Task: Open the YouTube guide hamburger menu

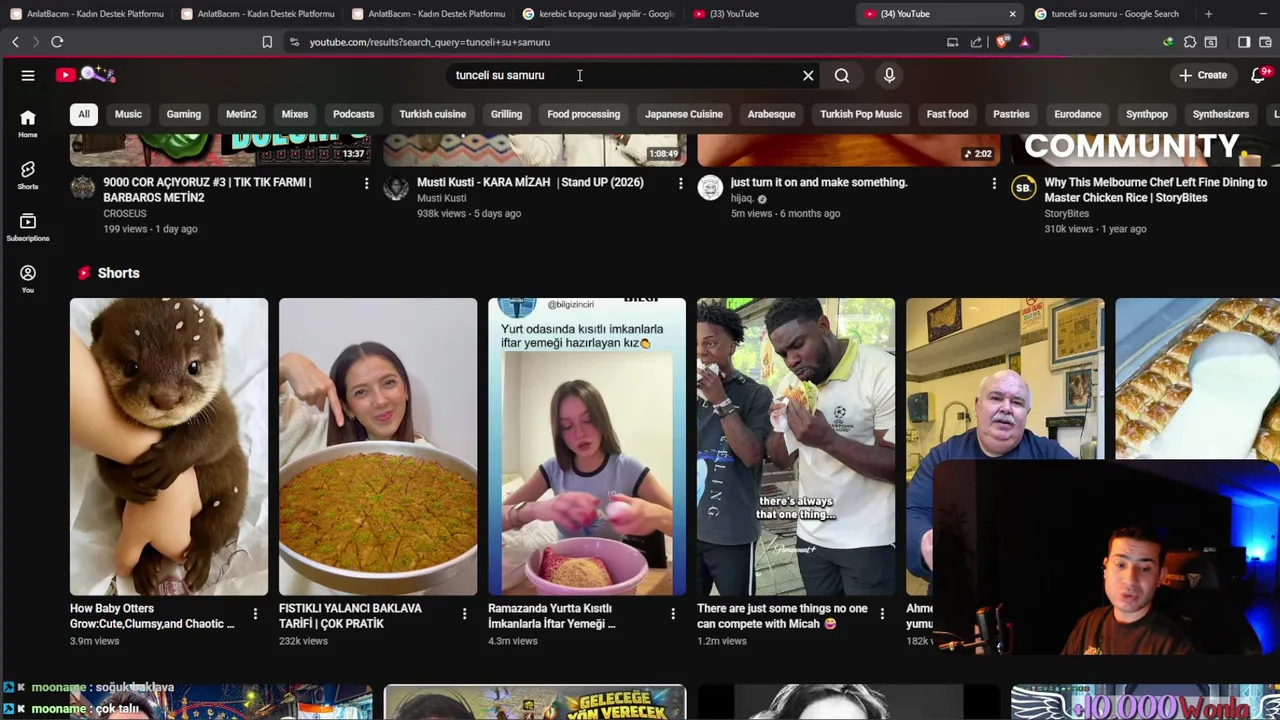Action: [28, 75]
